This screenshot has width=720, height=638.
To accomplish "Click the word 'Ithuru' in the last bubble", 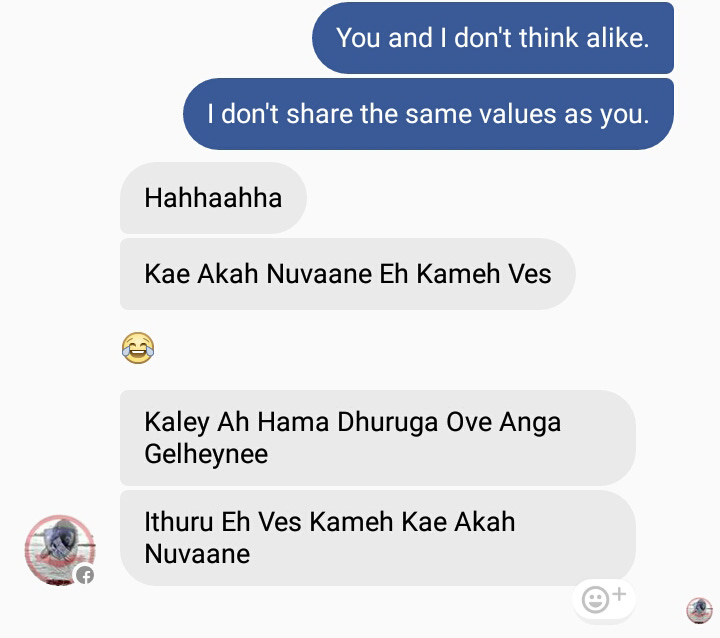I will (x=179, y=522).
